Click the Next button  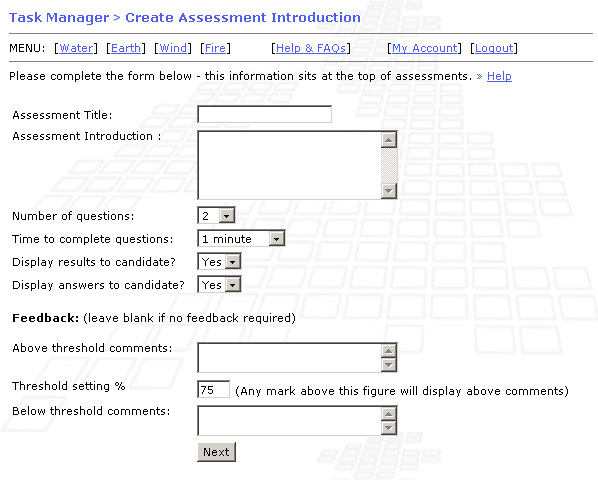(216, 452)
